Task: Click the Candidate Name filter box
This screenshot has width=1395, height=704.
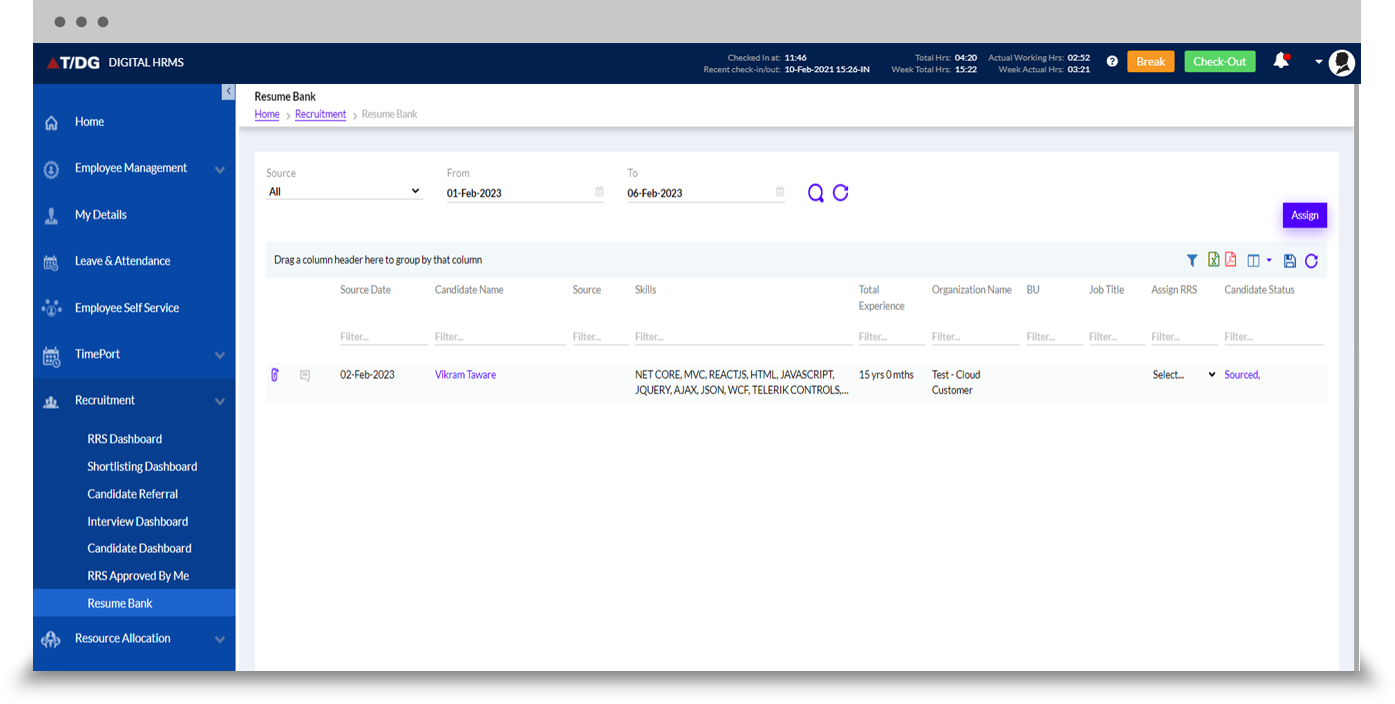Action: 500,337
